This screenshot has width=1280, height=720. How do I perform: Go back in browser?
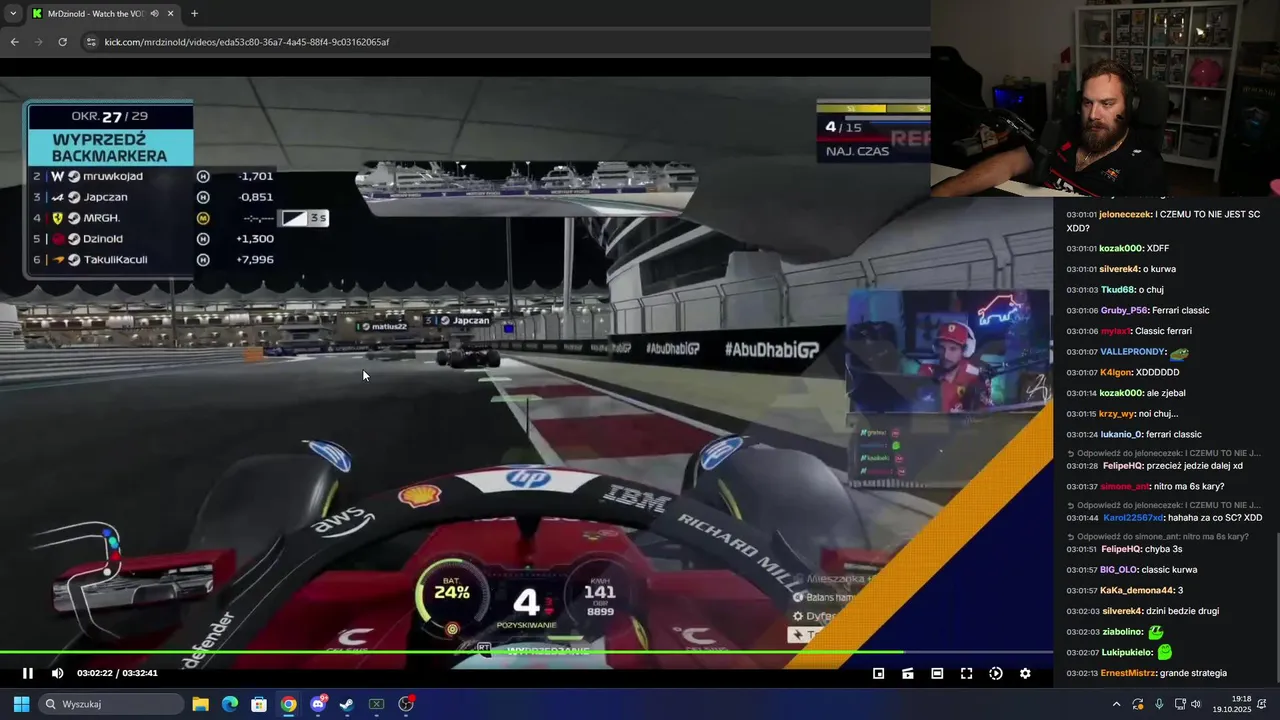pos(14,42)
